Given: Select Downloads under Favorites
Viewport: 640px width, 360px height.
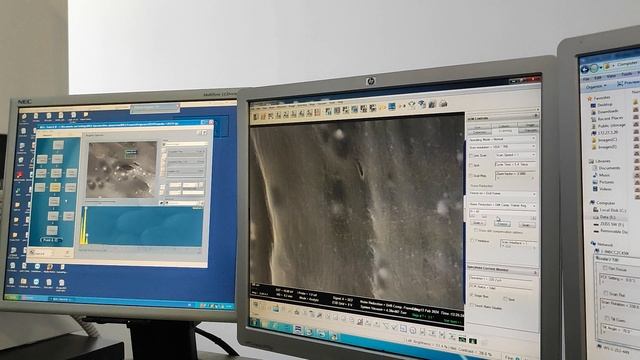Looking at the screenshot, I should pyautogui.click(x=604, y=112).
